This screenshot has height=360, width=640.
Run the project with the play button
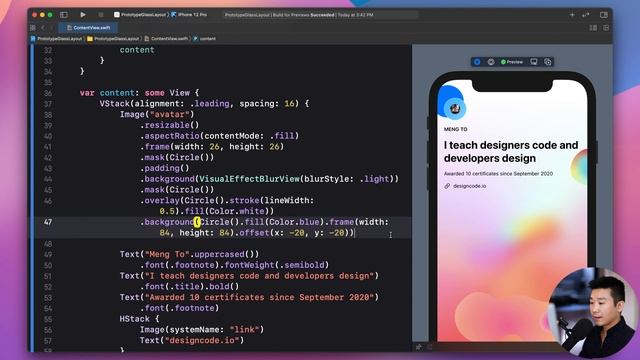click(x=83, y=15)
